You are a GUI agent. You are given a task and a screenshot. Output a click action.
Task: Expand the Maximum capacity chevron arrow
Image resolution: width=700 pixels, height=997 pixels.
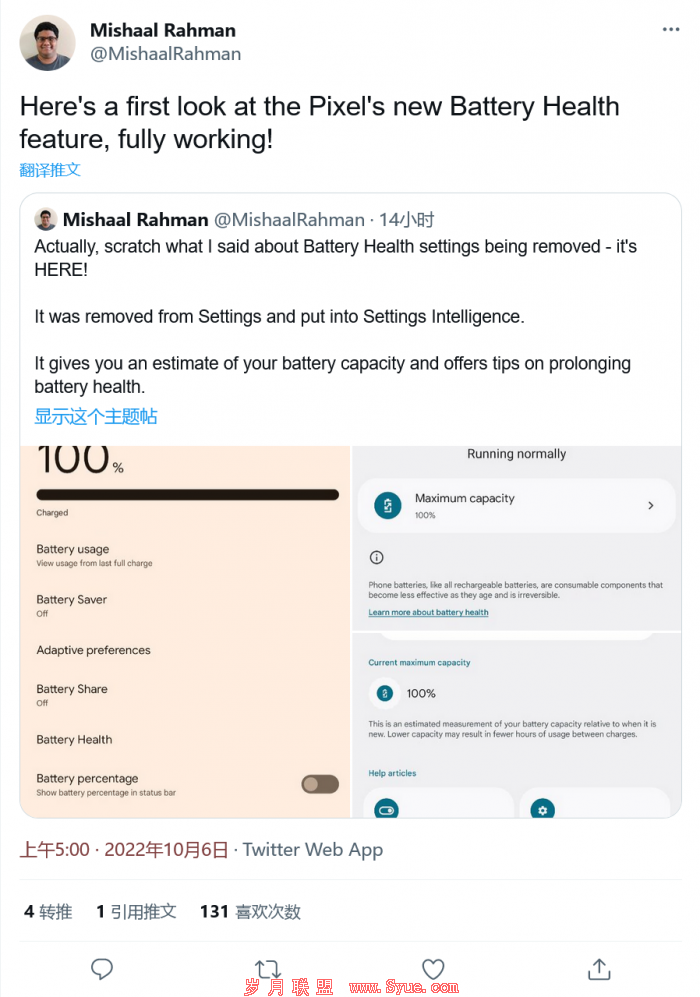coord(650,505)
